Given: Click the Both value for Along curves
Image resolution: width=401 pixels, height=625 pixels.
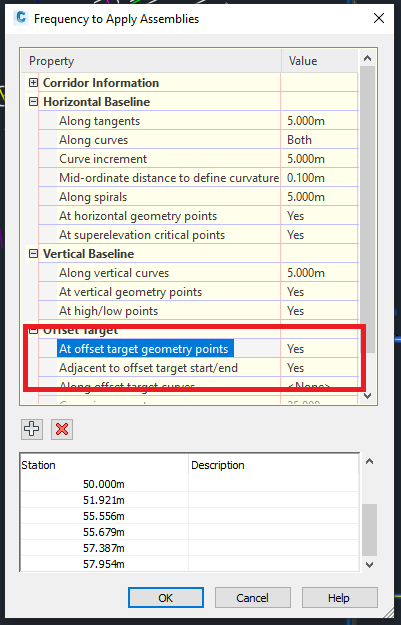Looking at the screenshot, I should [299, 140].
